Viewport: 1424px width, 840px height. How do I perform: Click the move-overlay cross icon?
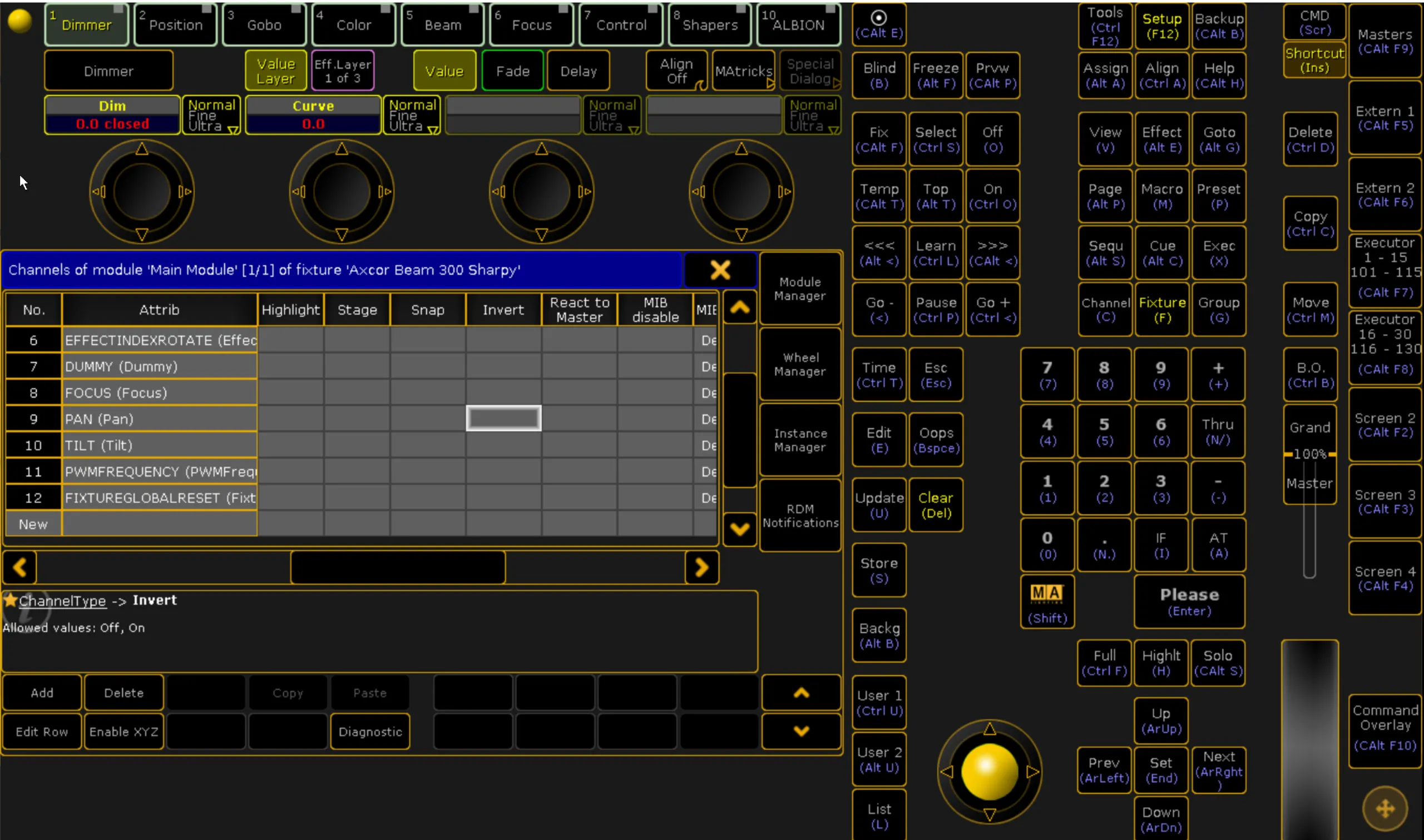click(1385, 808)
